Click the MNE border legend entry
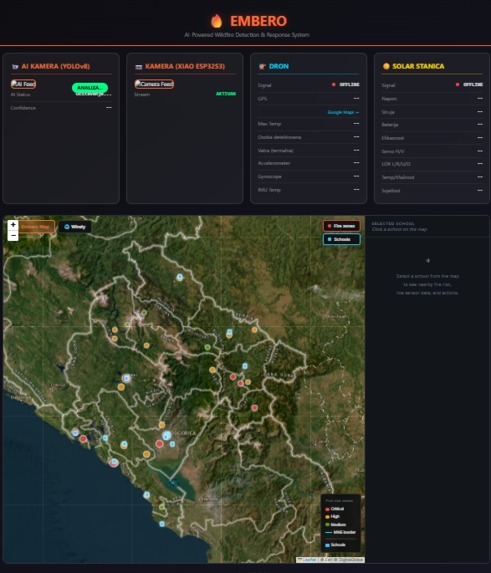 (340, 532)
